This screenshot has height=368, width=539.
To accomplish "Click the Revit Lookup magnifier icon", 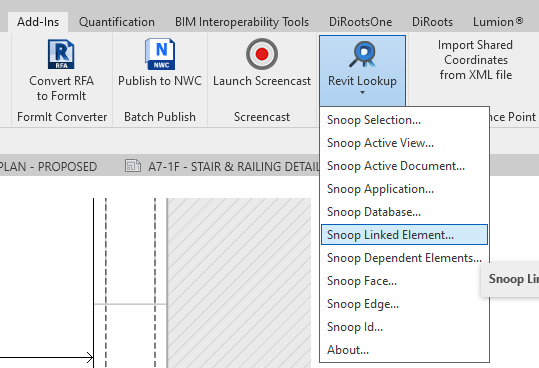I will coord(363,54).
